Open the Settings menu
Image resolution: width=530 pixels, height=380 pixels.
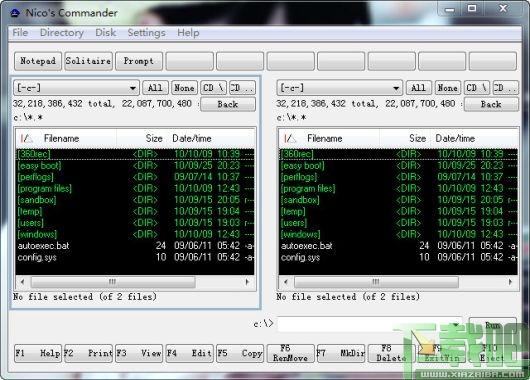pyautogui.click(x=146, y=33)
